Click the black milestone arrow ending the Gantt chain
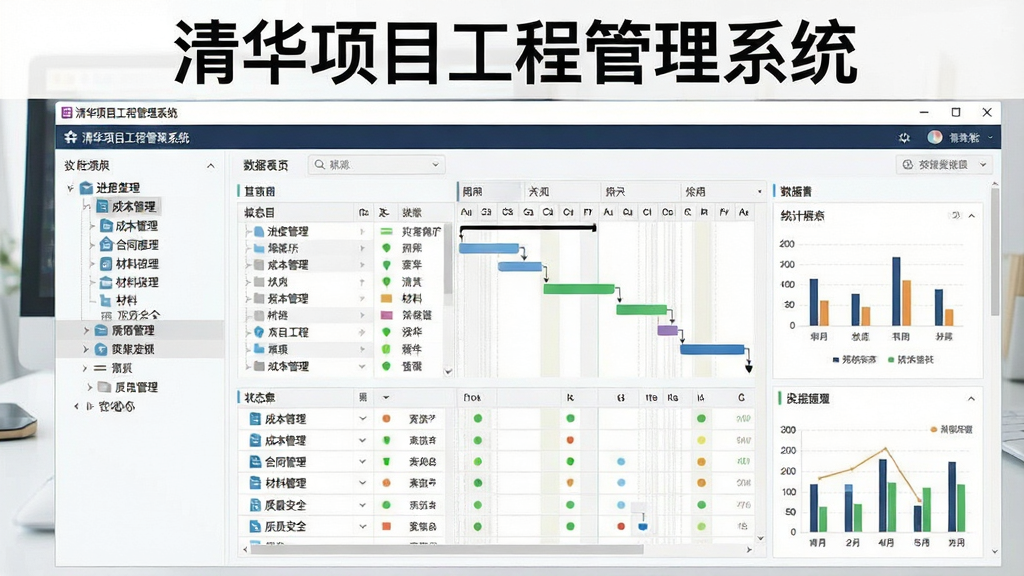 click(748, 369)
